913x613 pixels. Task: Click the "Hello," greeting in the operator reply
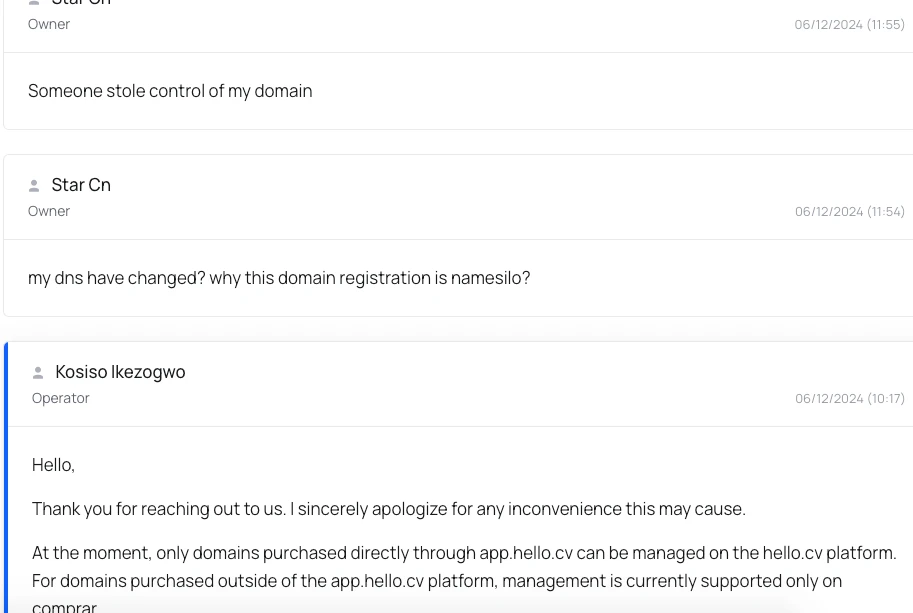coord(53,465)
